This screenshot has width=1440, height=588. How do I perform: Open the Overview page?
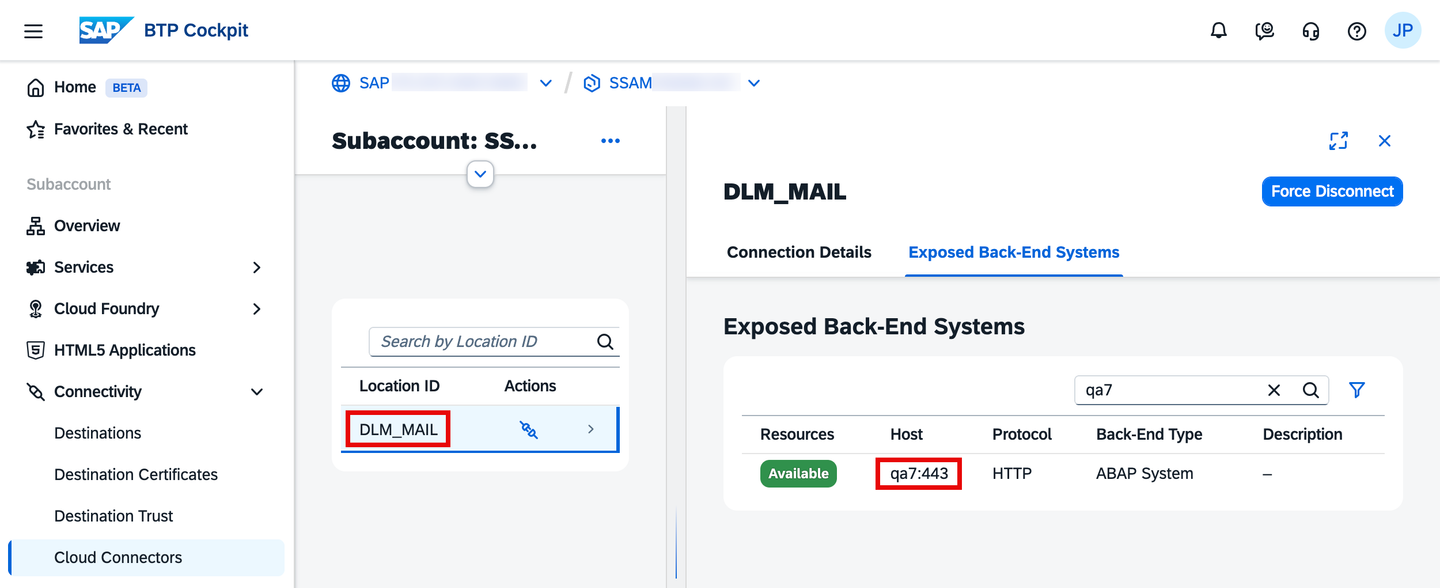tap(87, 226)
